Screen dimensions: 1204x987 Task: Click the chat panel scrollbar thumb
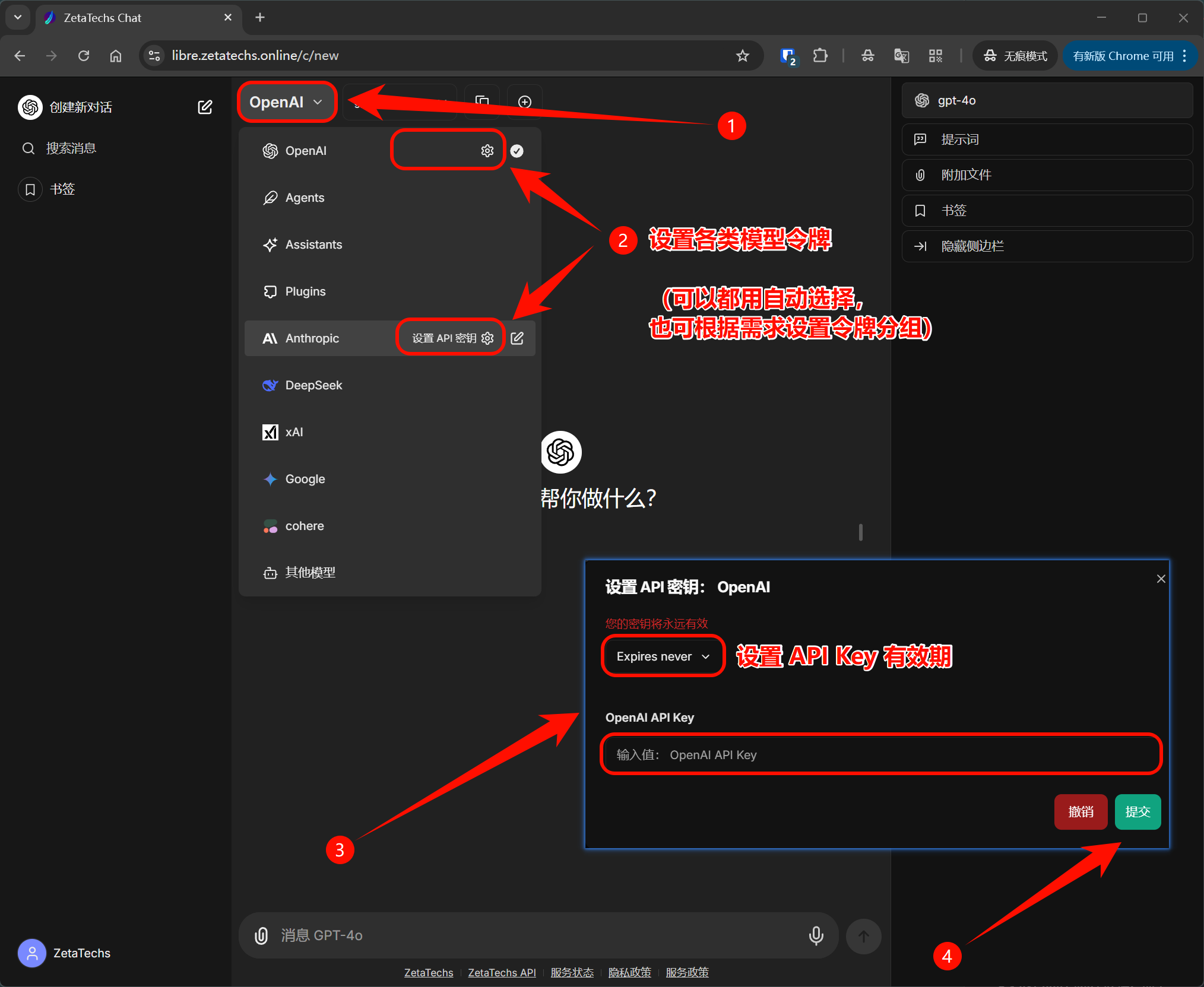pos(861,532)
